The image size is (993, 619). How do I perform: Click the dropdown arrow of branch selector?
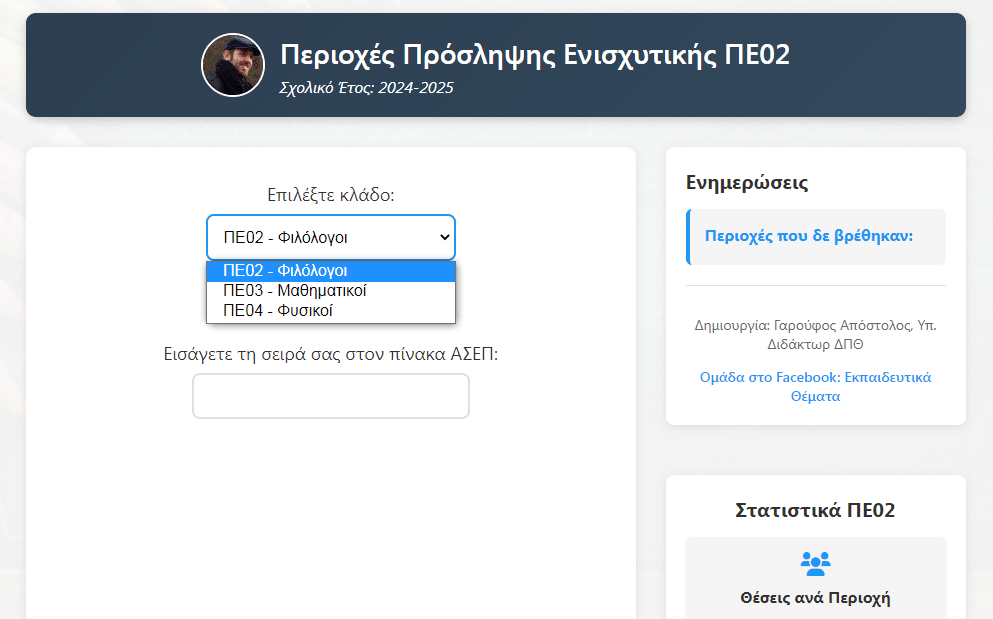click(x=445, y=238)
